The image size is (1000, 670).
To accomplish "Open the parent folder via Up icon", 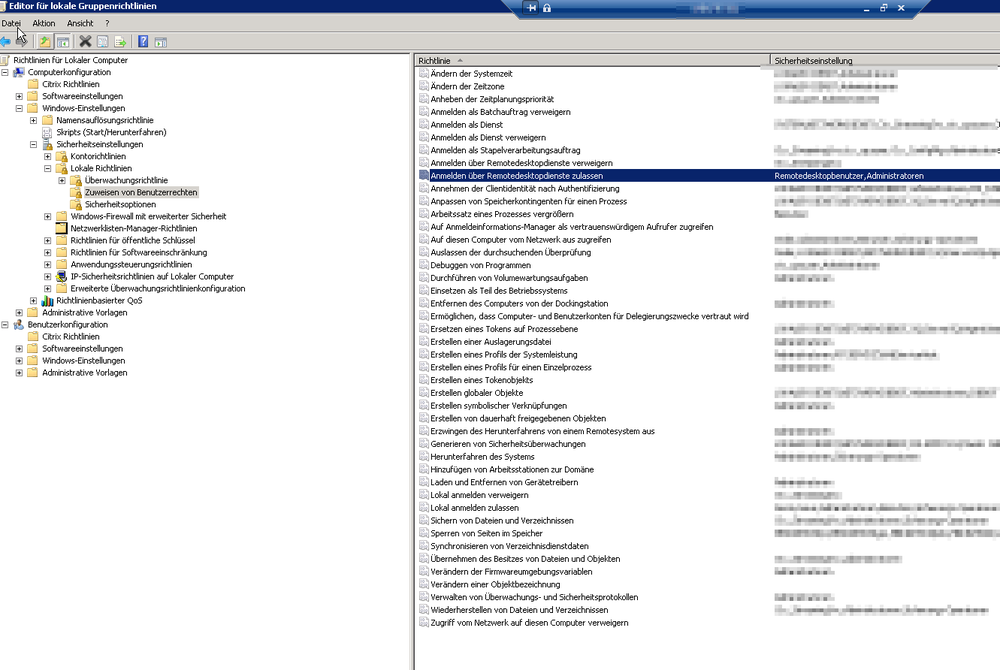I will [x=45, y=42].
